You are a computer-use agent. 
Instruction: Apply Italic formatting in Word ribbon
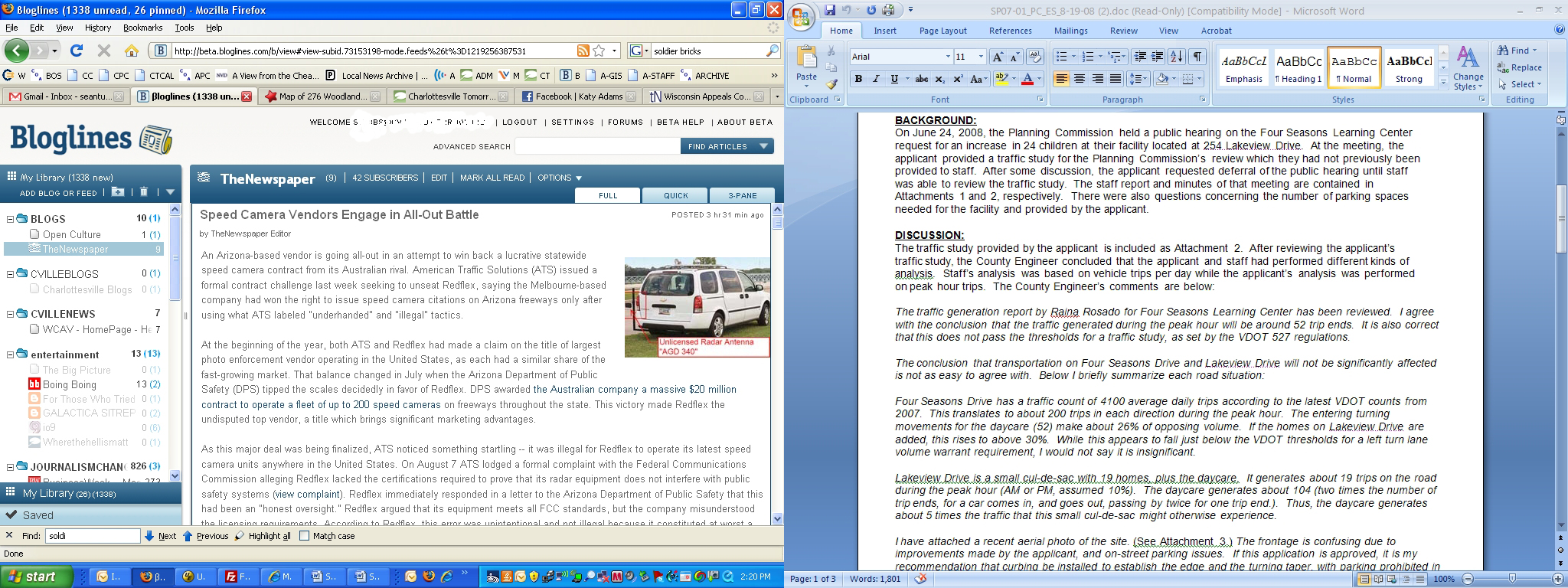(x=877, y=79)
